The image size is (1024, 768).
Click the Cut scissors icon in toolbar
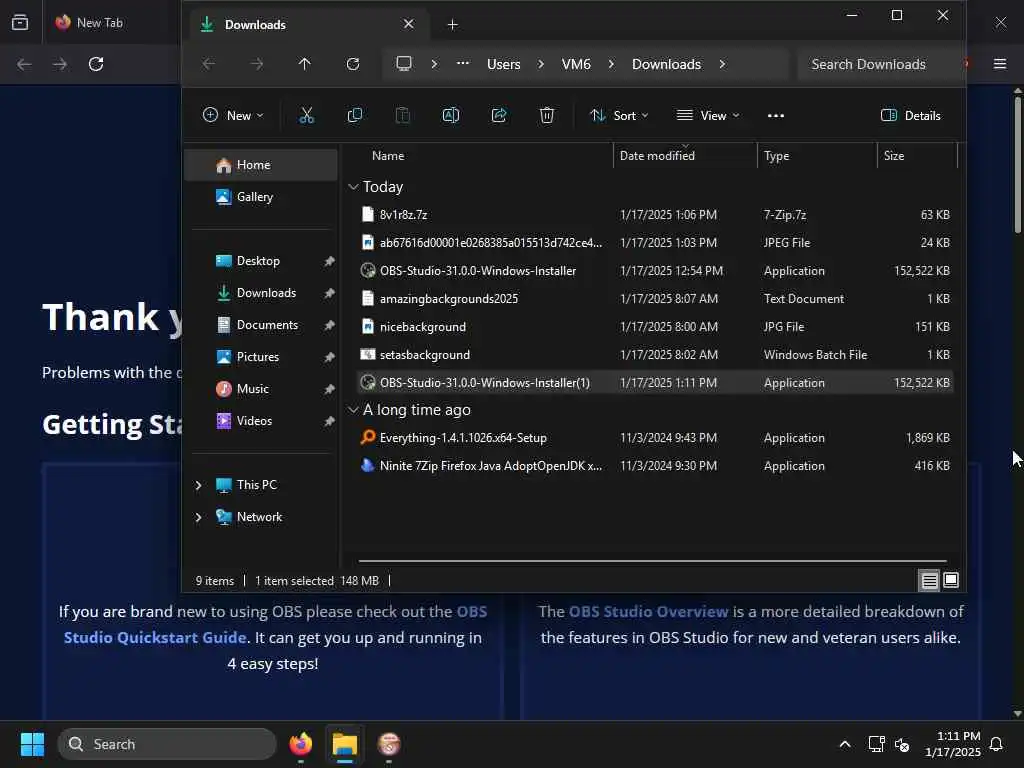[x=306, y=116]
